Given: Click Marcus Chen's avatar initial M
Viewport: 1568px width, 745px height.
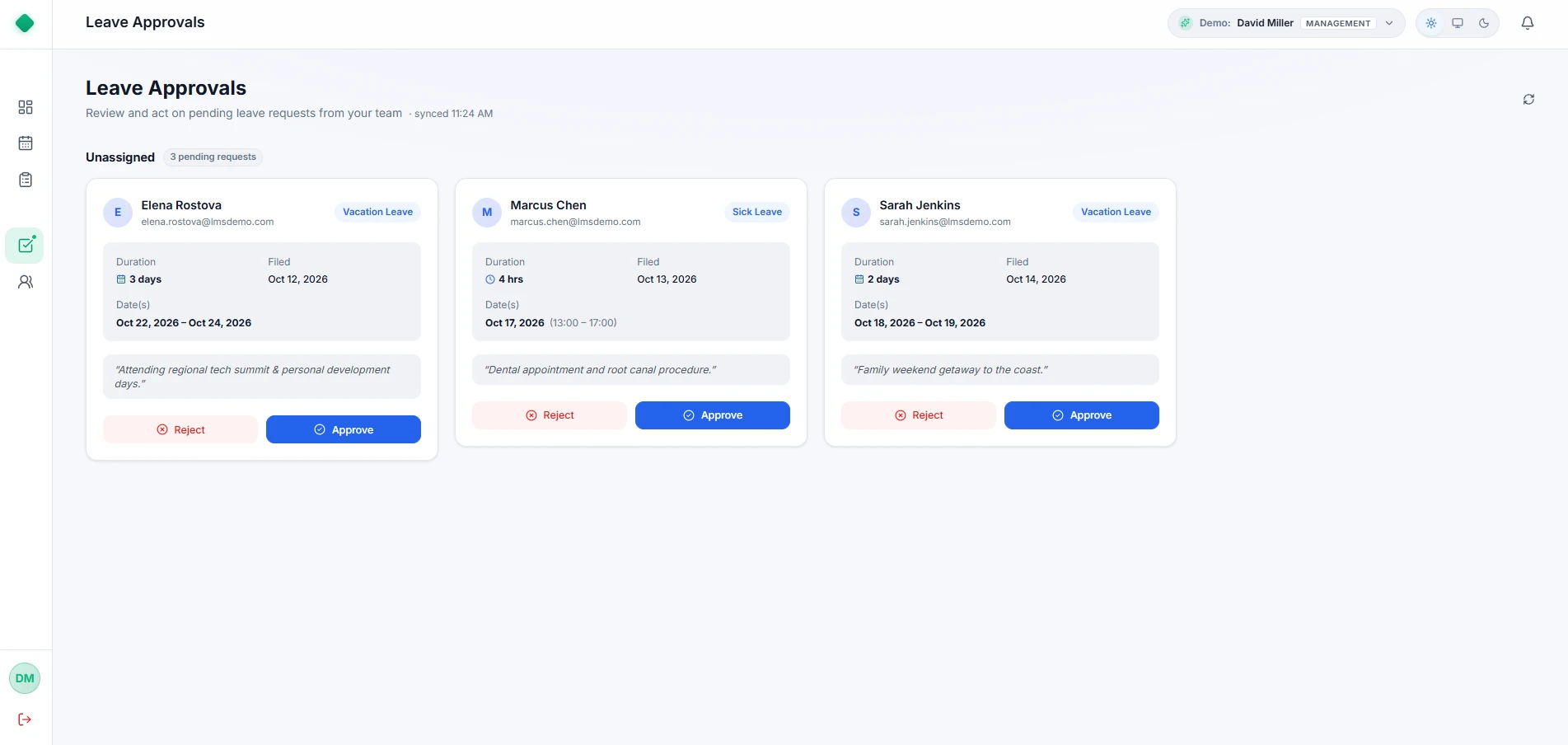Looking at the screenshot, I should (487, 212).
